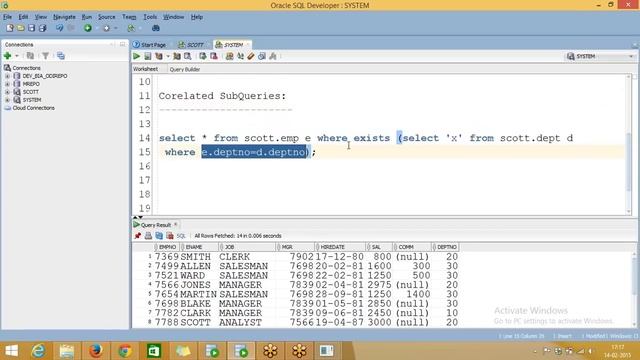The image size is (640, 360).
Task: Open the Source menu
Action: 107,17
